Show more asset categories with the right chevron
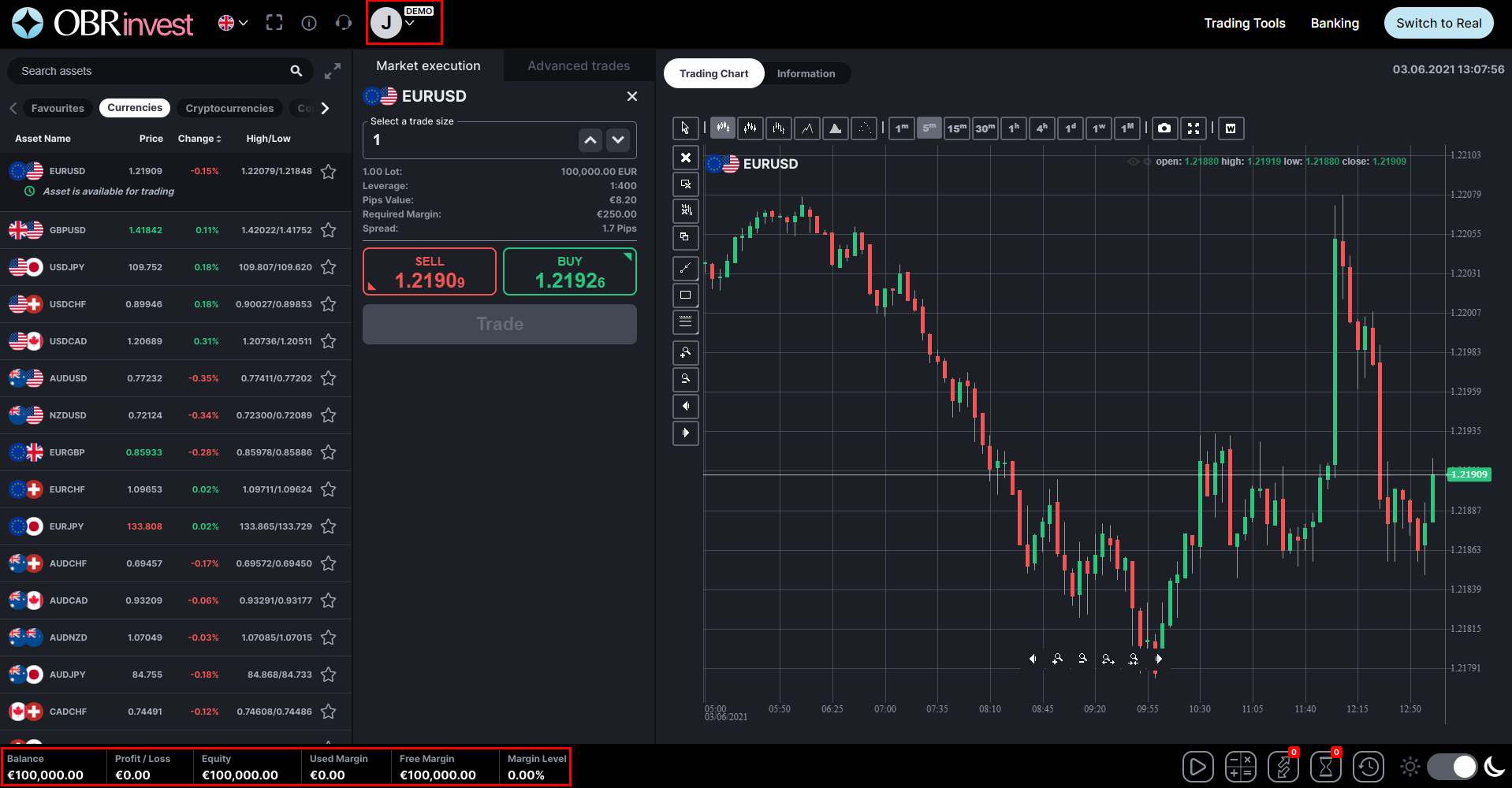This screenshot has height=788, width=1512. [x=325, y=108]
